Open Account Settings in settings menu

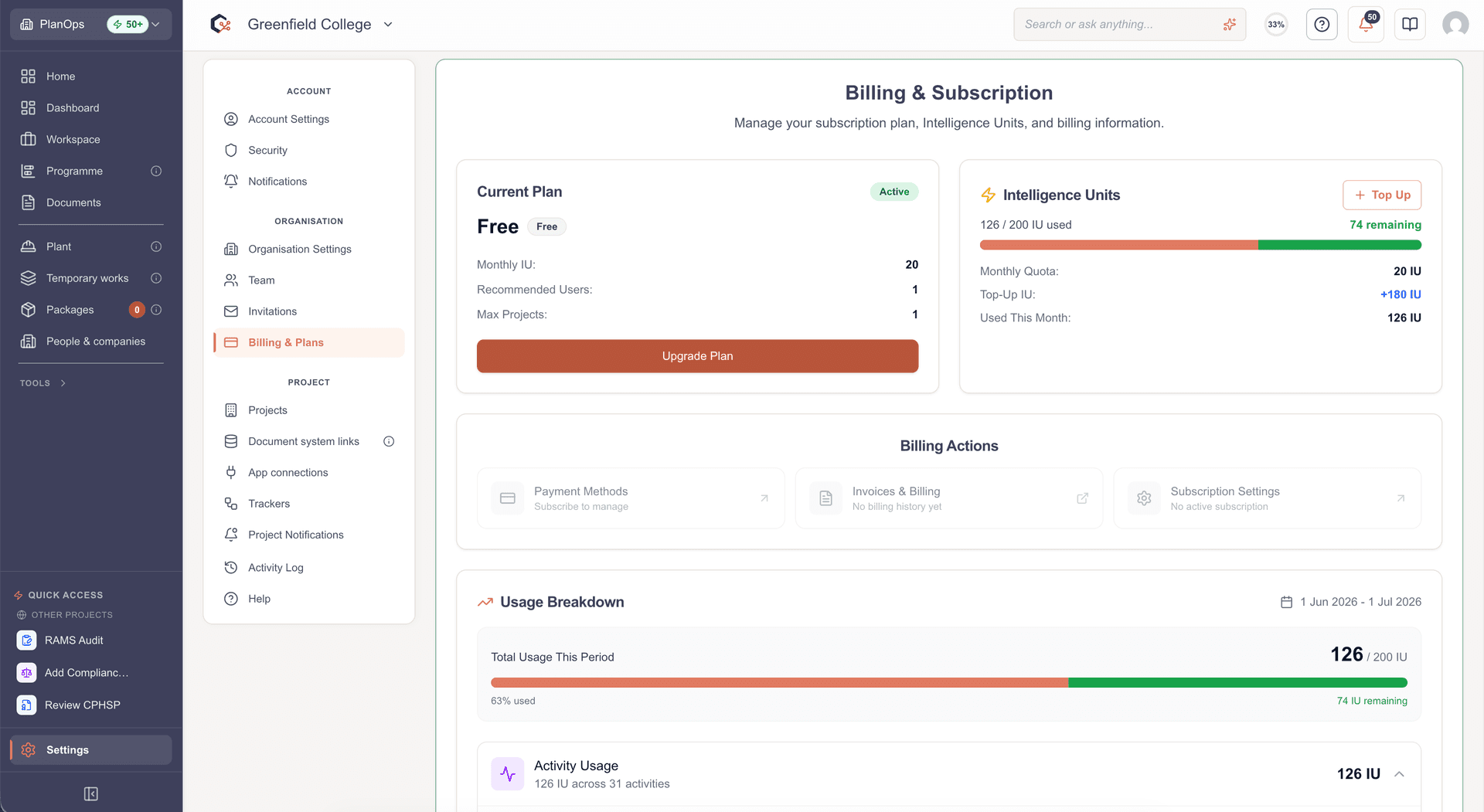tap(309, 119)
